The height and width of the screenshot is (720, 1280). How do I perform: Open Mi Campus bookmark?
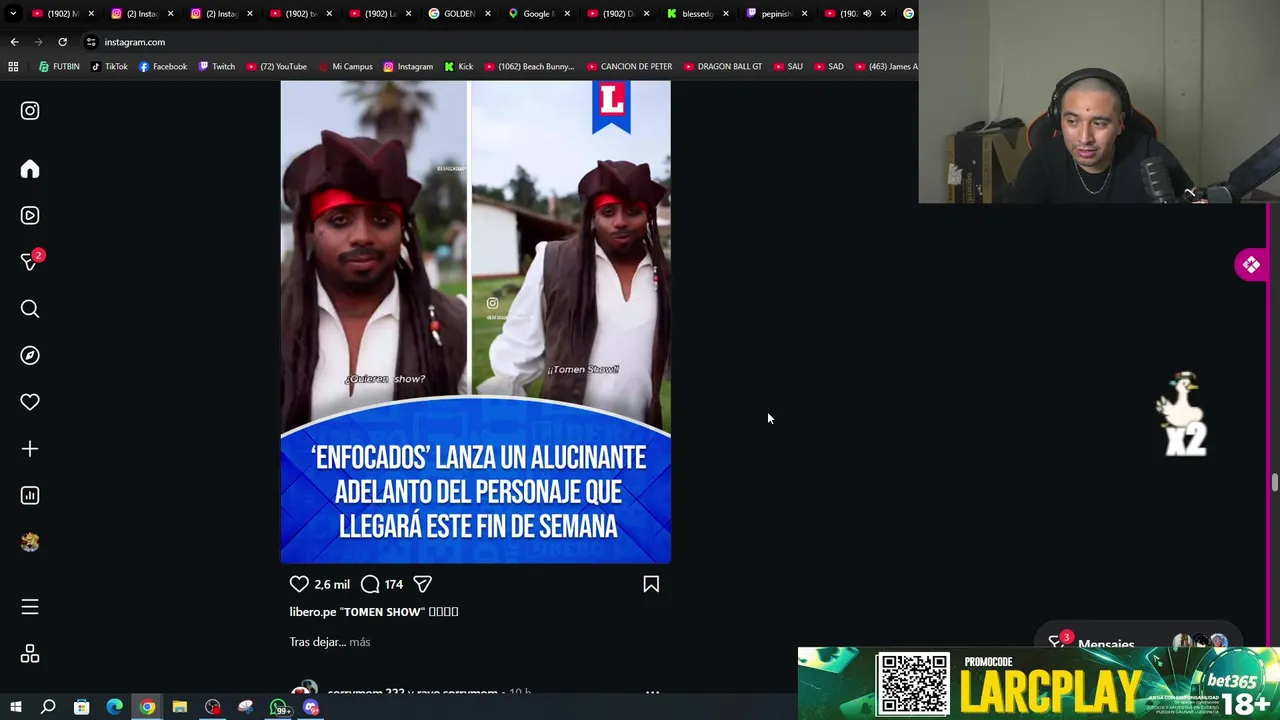tap(345, 67)
